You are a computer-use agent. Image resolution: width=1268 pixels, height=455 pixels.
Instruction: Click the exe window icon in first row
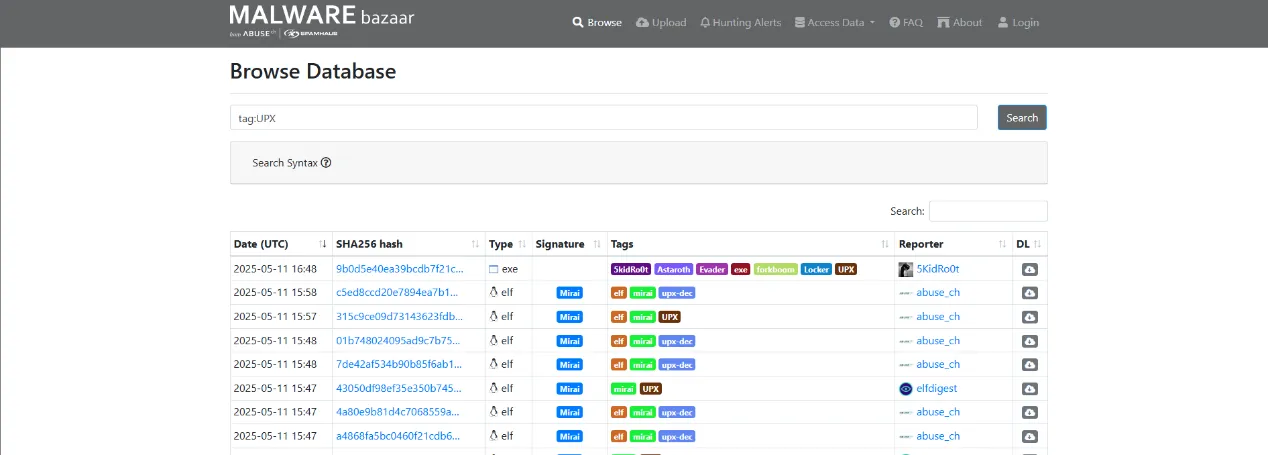pos(493,269)
